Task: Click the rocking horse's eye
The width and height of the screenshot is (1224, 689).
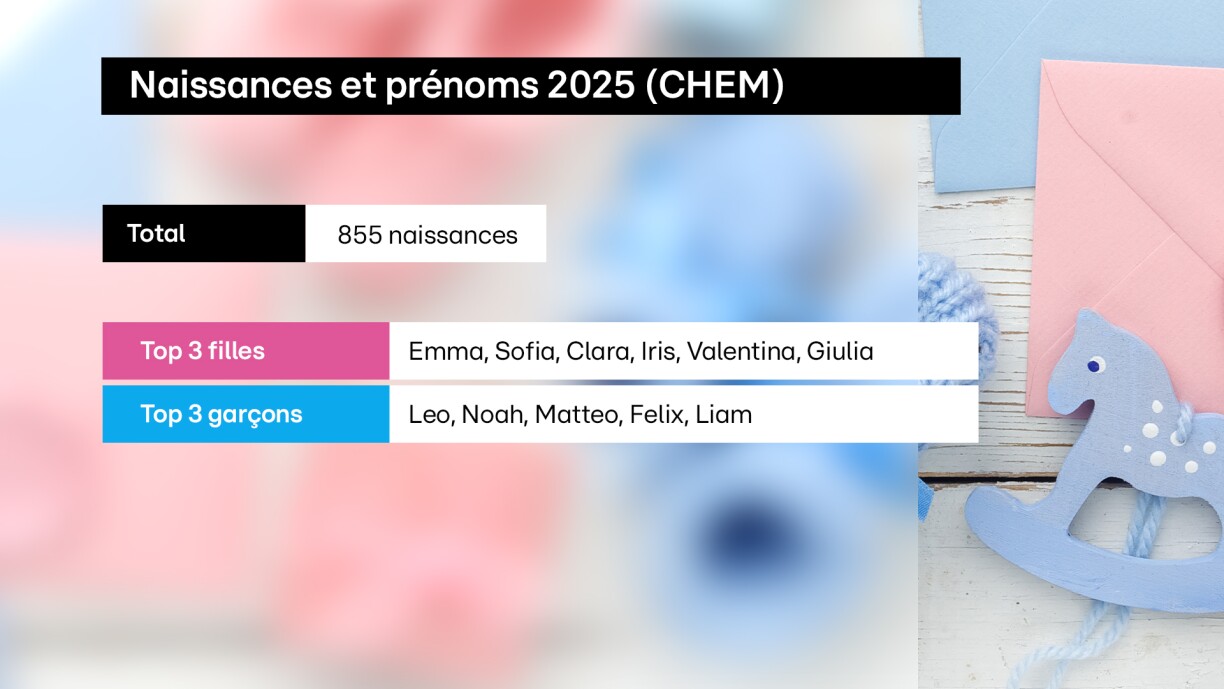Action: coord(1095,365)
